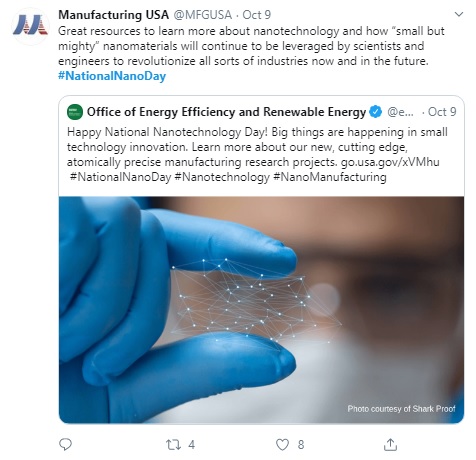Retweet this post using the retweet icon
Viewport: 476px width, 460px height.
pos(173,445)
